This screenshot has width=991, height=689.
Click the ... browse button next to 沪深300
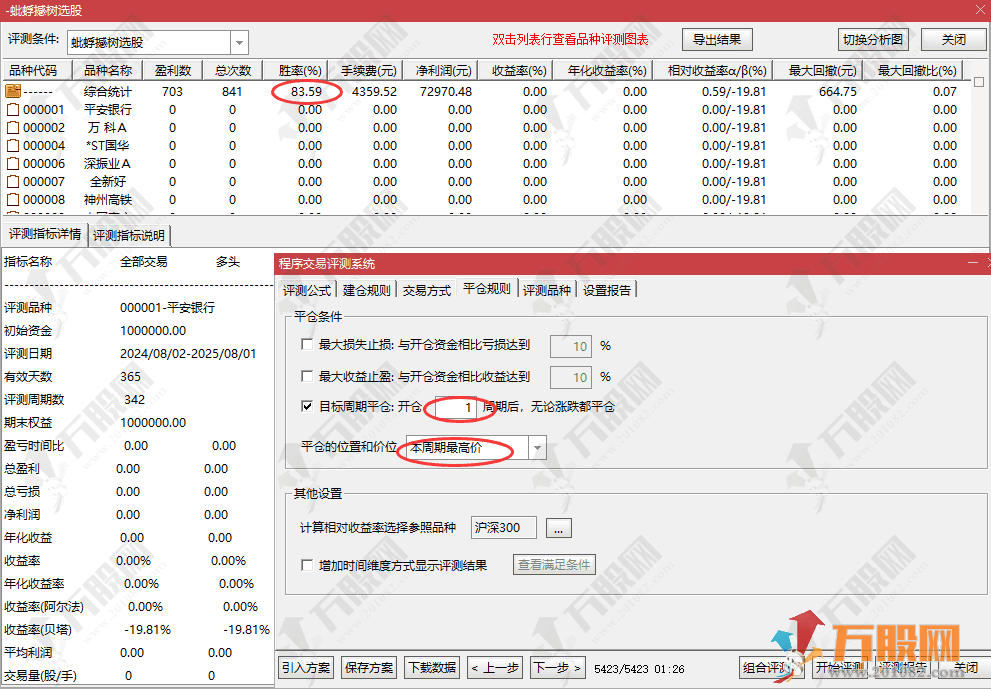(558, 528)
